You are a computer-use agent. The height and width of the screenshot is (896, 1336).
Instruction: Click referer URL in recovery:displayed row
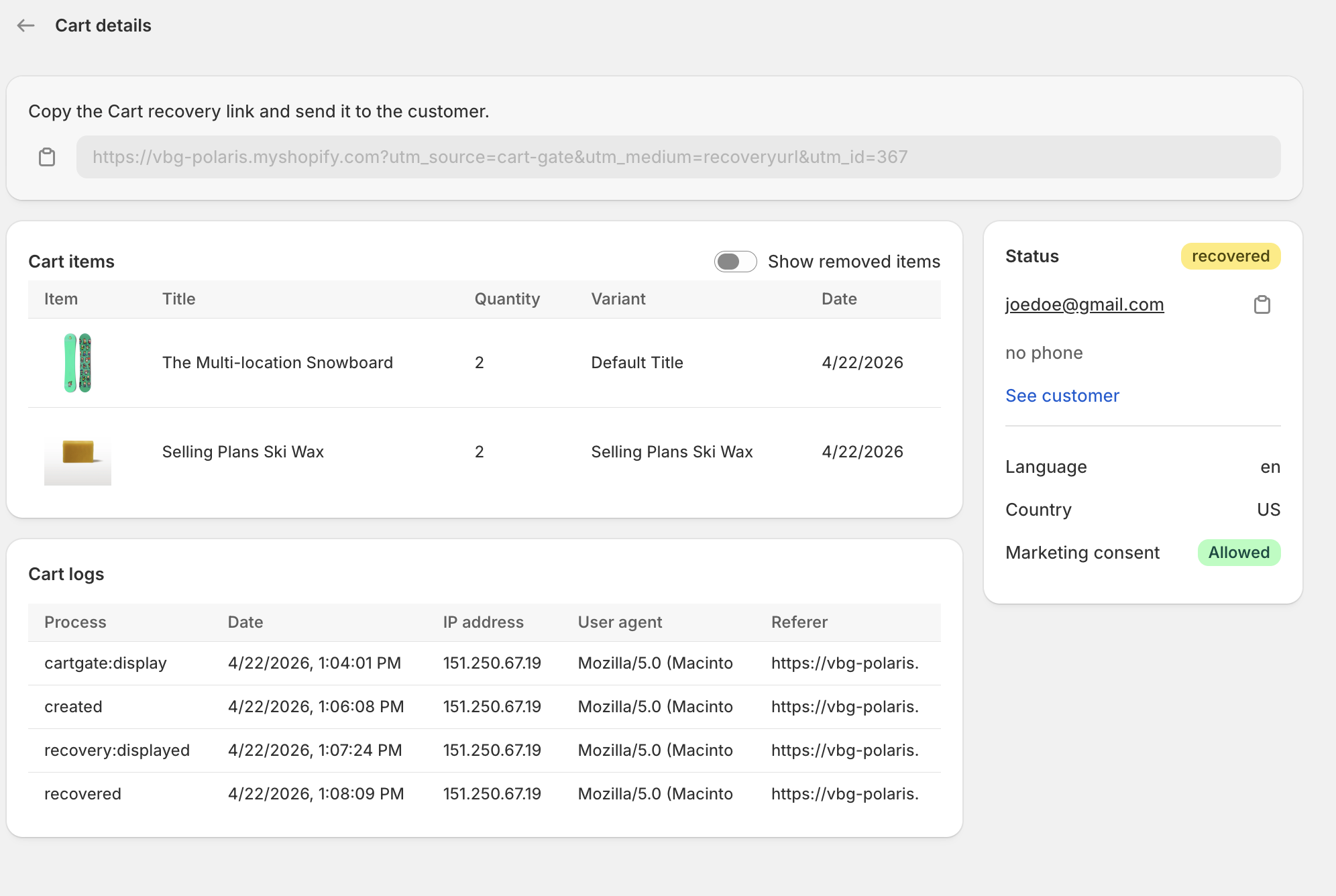pyautogui.click(x=845, y=750)
